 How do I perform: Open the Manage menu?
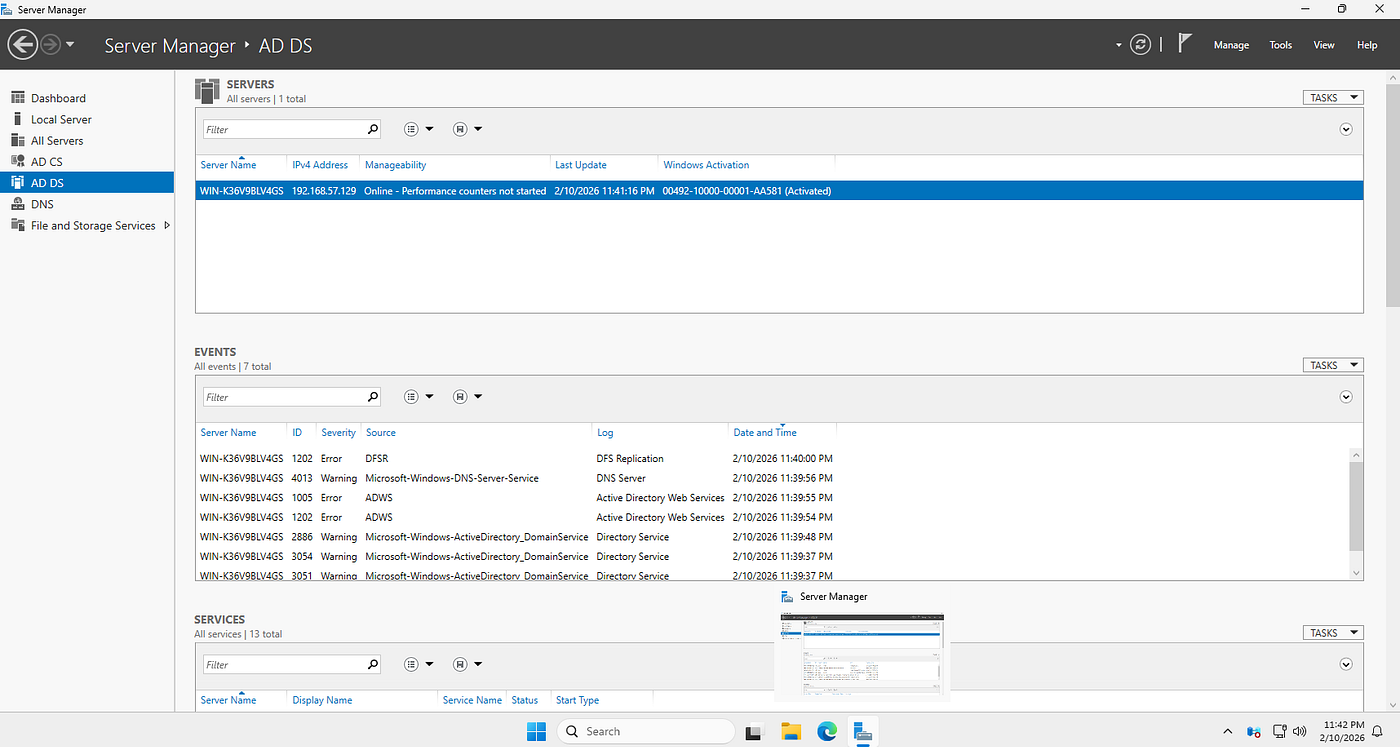click(1231, 45)
